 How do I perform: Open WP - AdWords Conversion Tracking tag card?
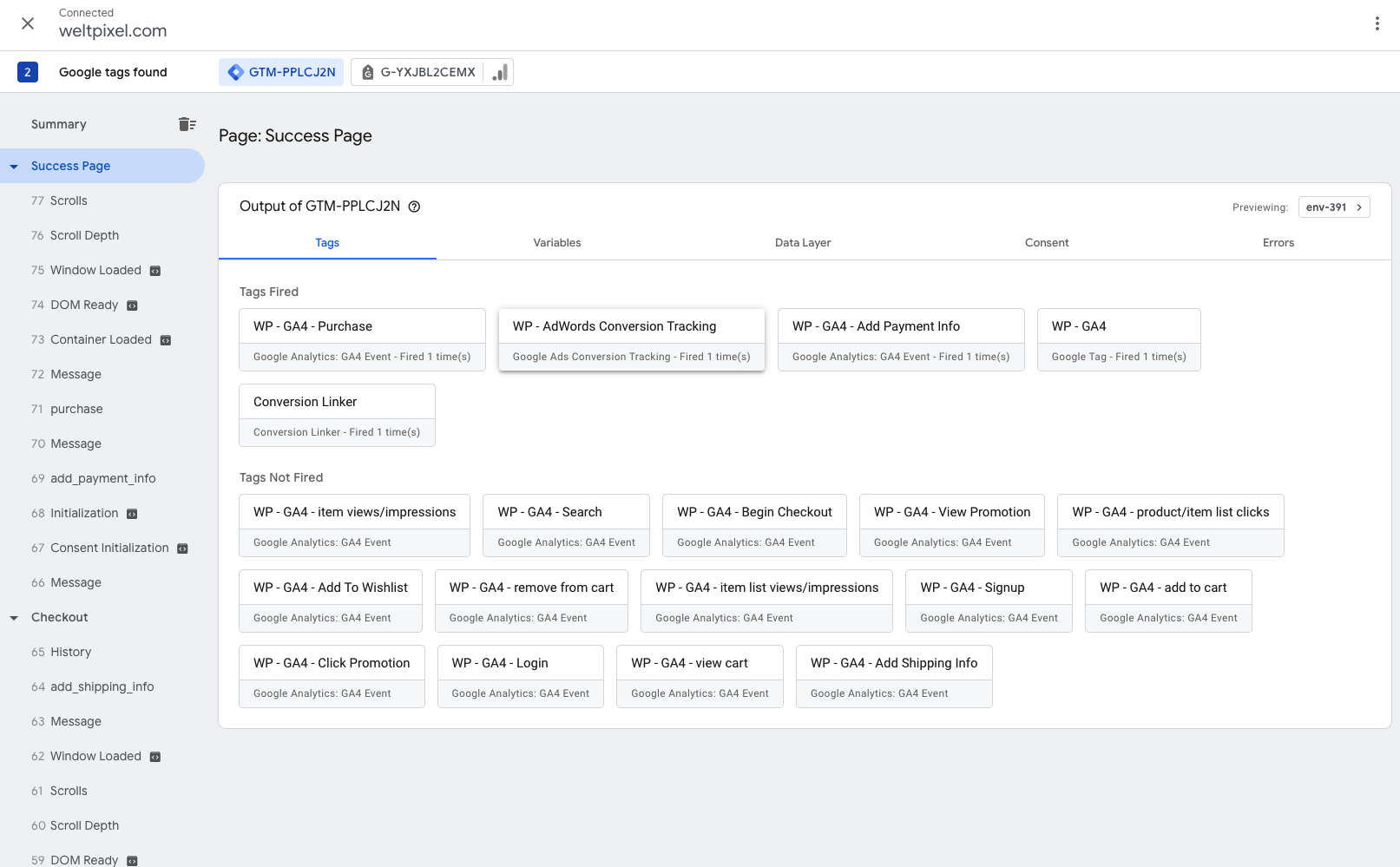point(632,339)
